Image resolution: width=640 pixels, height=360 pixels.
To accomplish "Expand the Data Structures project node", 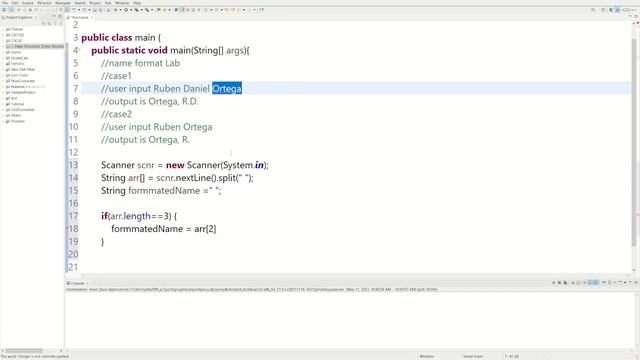I will [x=3, y=46].
